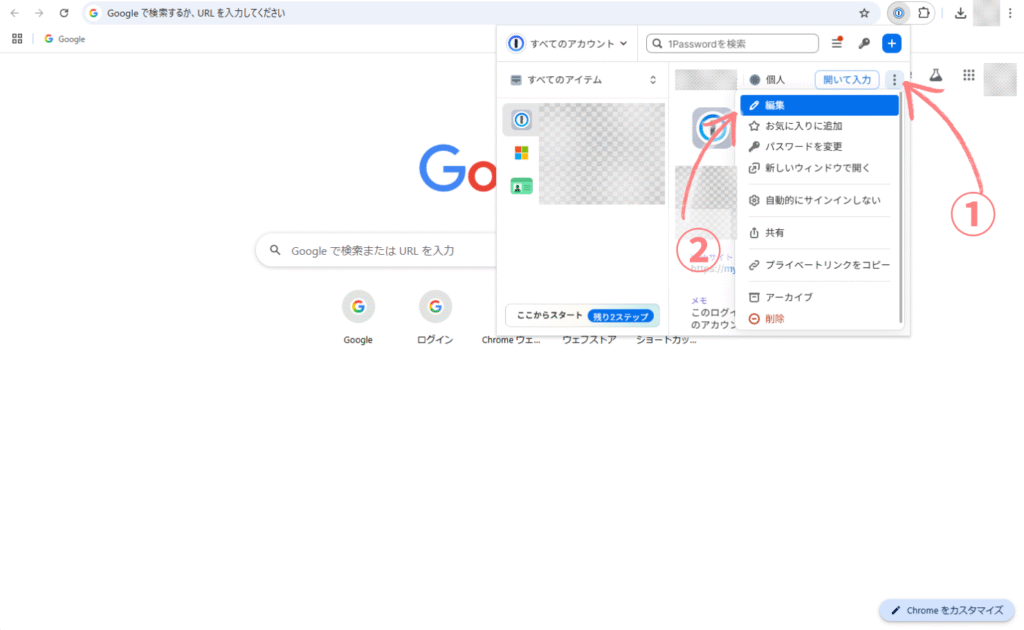Select パスワードを変更 menu entry
Screen dimensions: 1024x630
pos(820,147)
